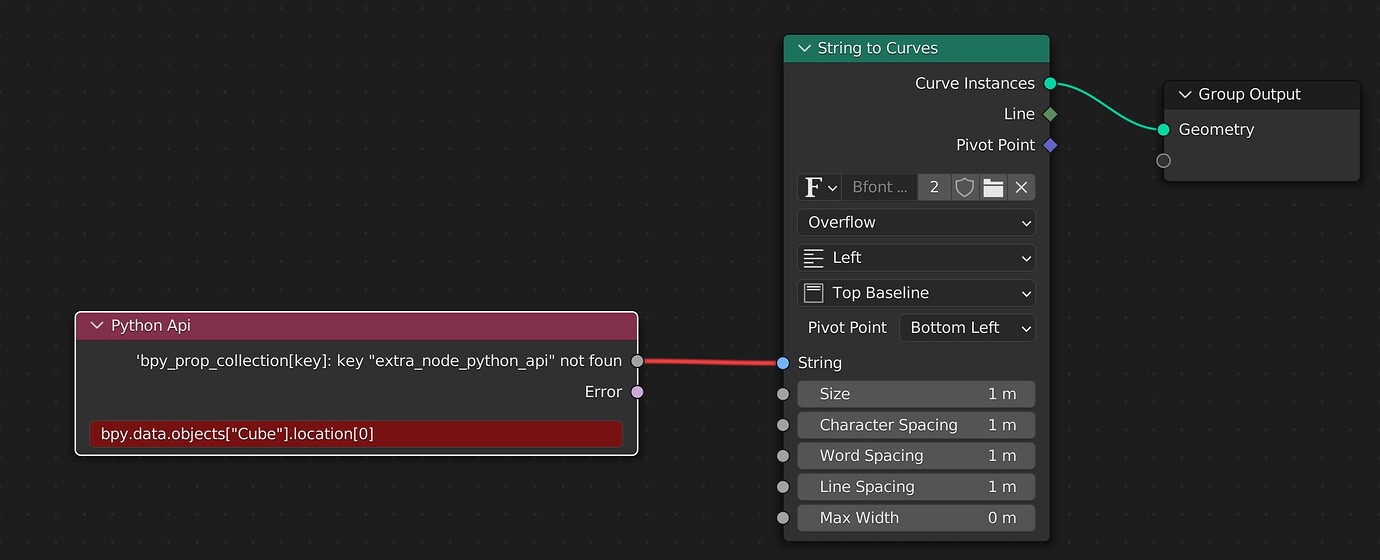Click the Character Spacing input socket
Screen dimensions: 1380x560
point(783,425)
